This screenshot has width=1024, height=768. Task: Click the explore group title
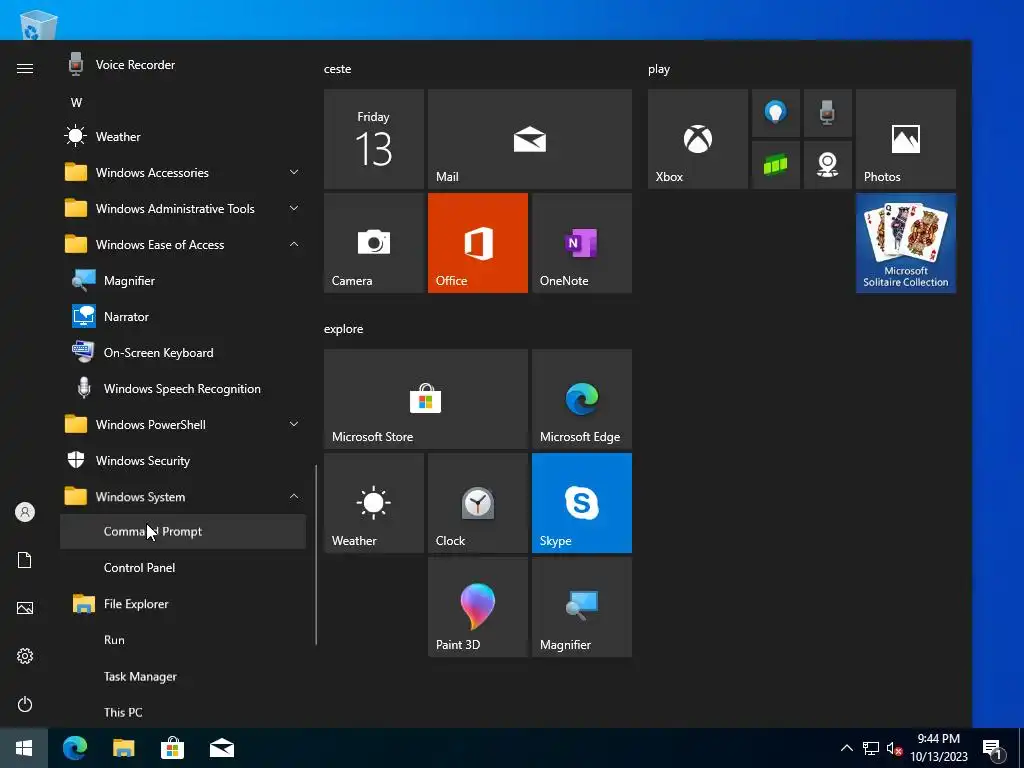click(x=344, y=329)
